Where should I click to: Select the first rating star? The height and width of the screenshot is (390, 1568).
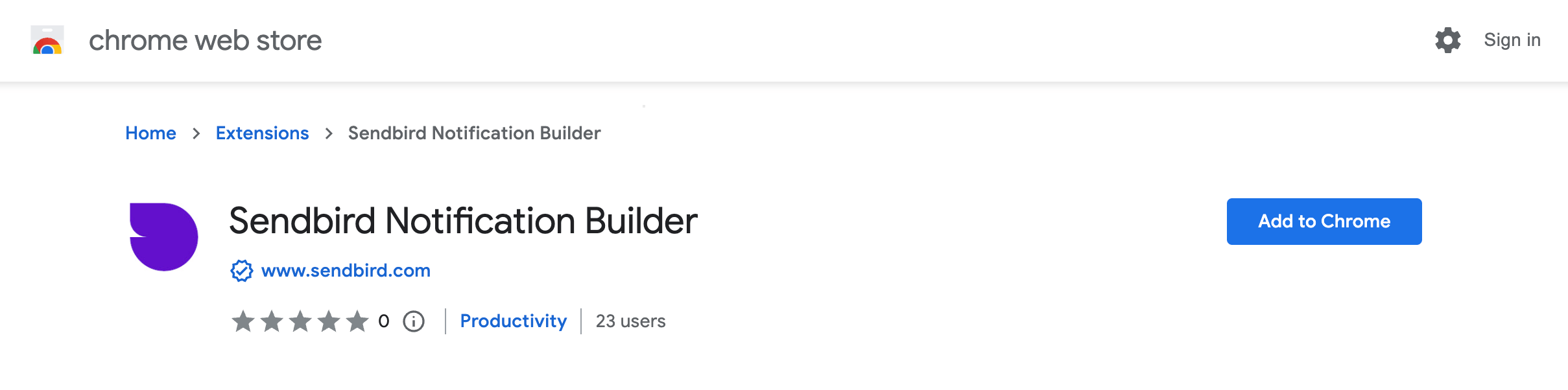(x=243, y=321)
